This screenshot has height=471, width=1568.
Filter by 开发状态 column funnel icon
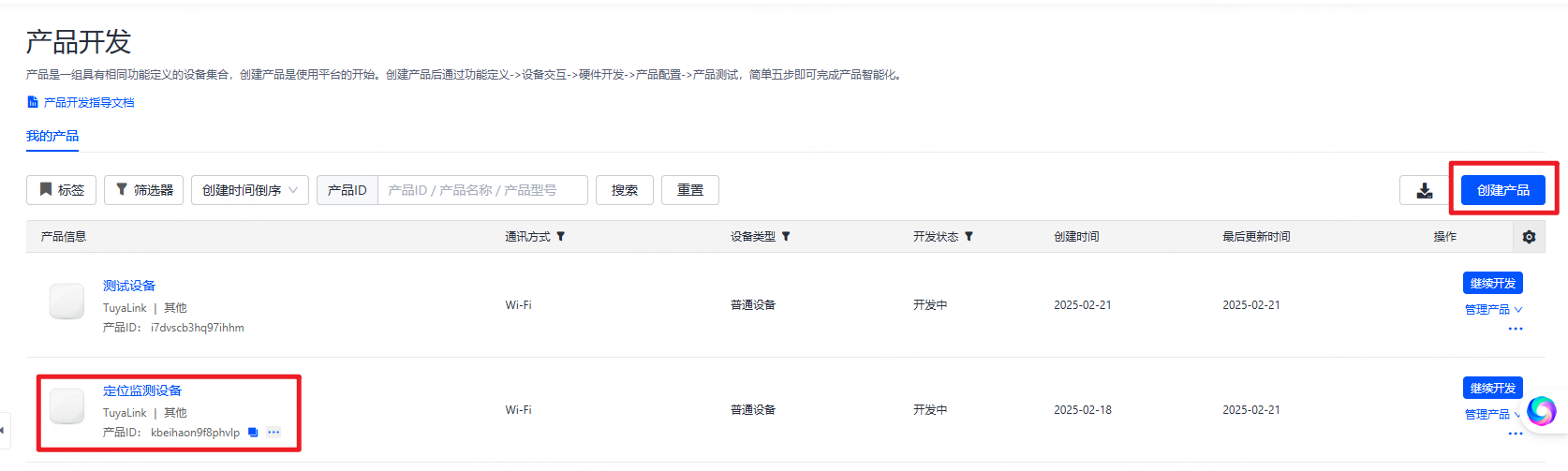coord(969,237)
